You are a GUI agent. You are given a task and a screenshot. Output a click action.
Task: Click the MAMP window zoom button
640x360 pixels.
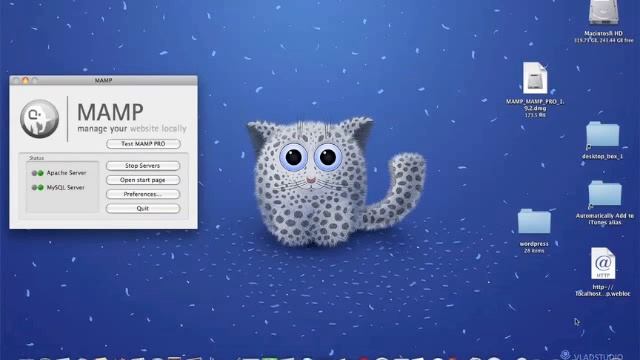pyautogui.click(x=34, y=81)
